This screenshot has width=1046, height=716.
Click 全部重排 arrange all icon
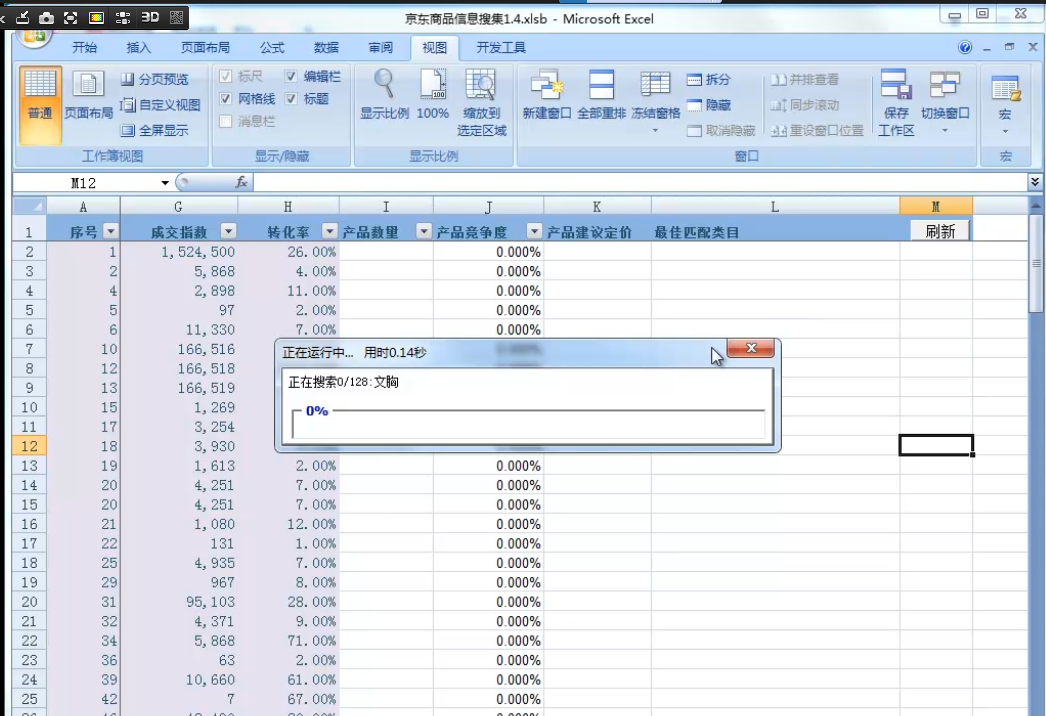click(x=601, y=97)
